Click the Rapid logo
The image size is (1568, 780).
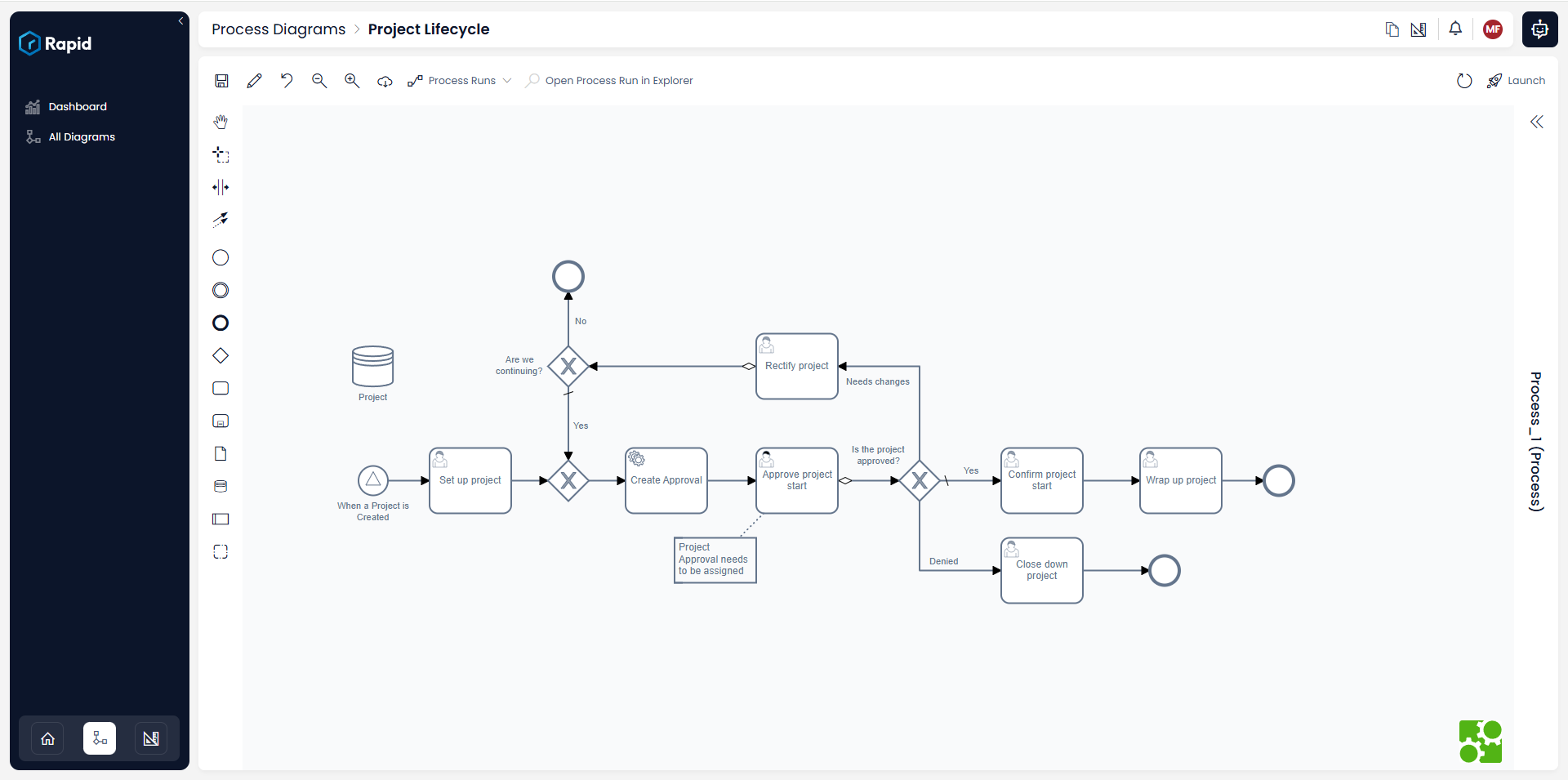pos(56,43)
